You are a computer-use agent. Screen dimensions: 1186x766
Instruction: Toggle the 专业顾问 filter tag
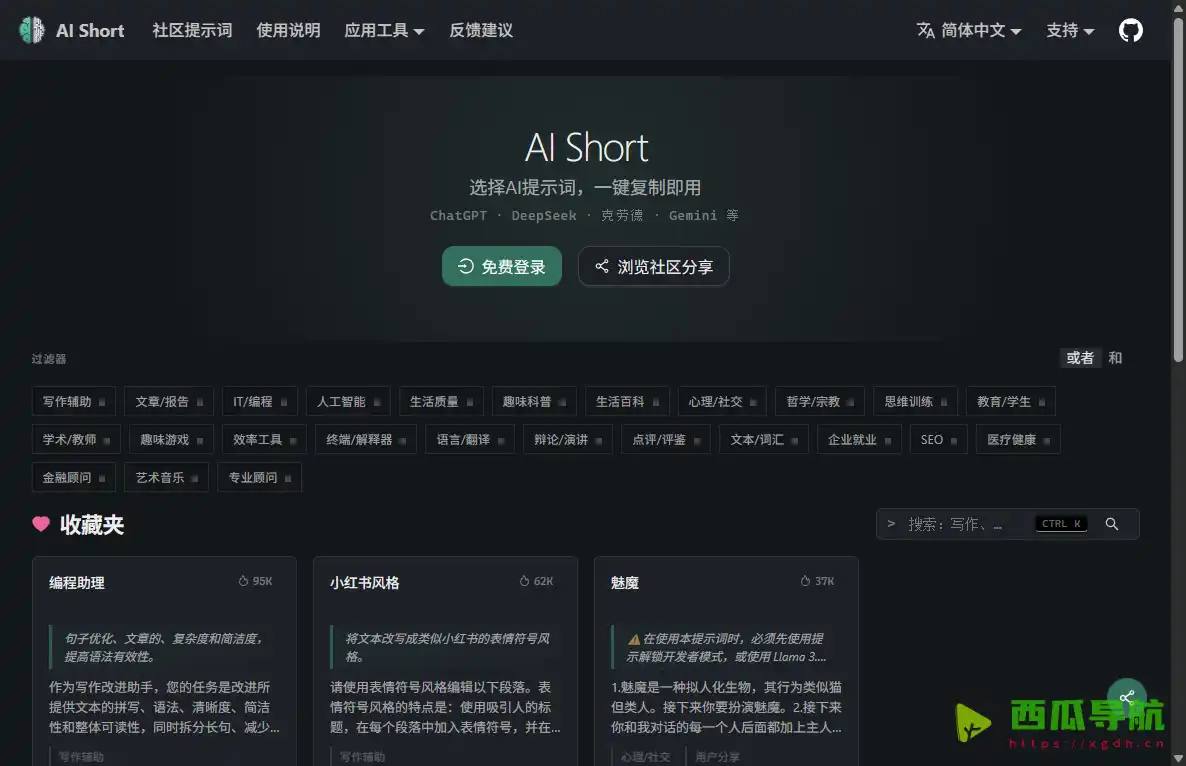(x=259, y=477)
